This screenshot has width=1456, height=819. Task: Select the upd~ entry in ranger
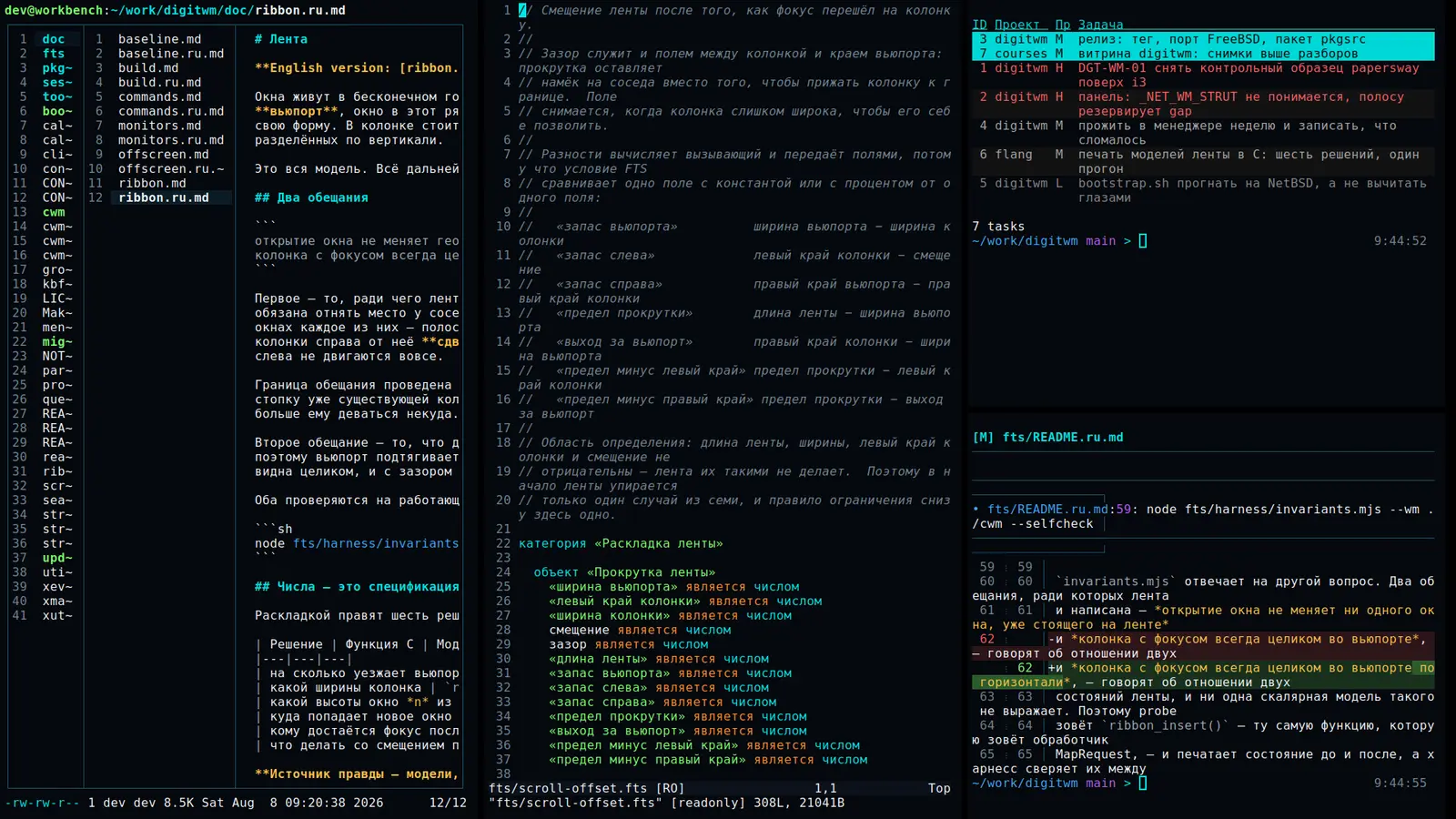pos(57,558)
